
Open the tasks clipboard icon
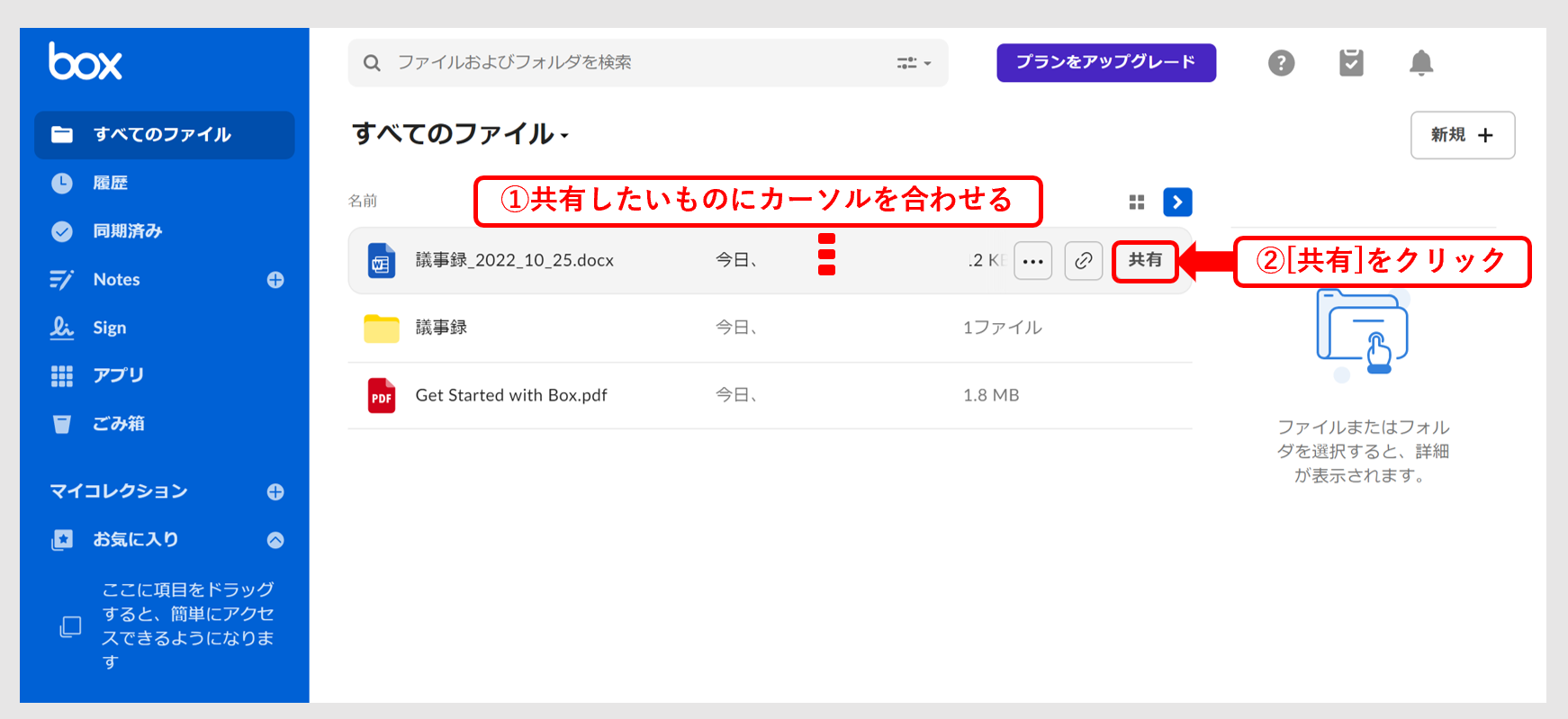(x=1351, y=63)
